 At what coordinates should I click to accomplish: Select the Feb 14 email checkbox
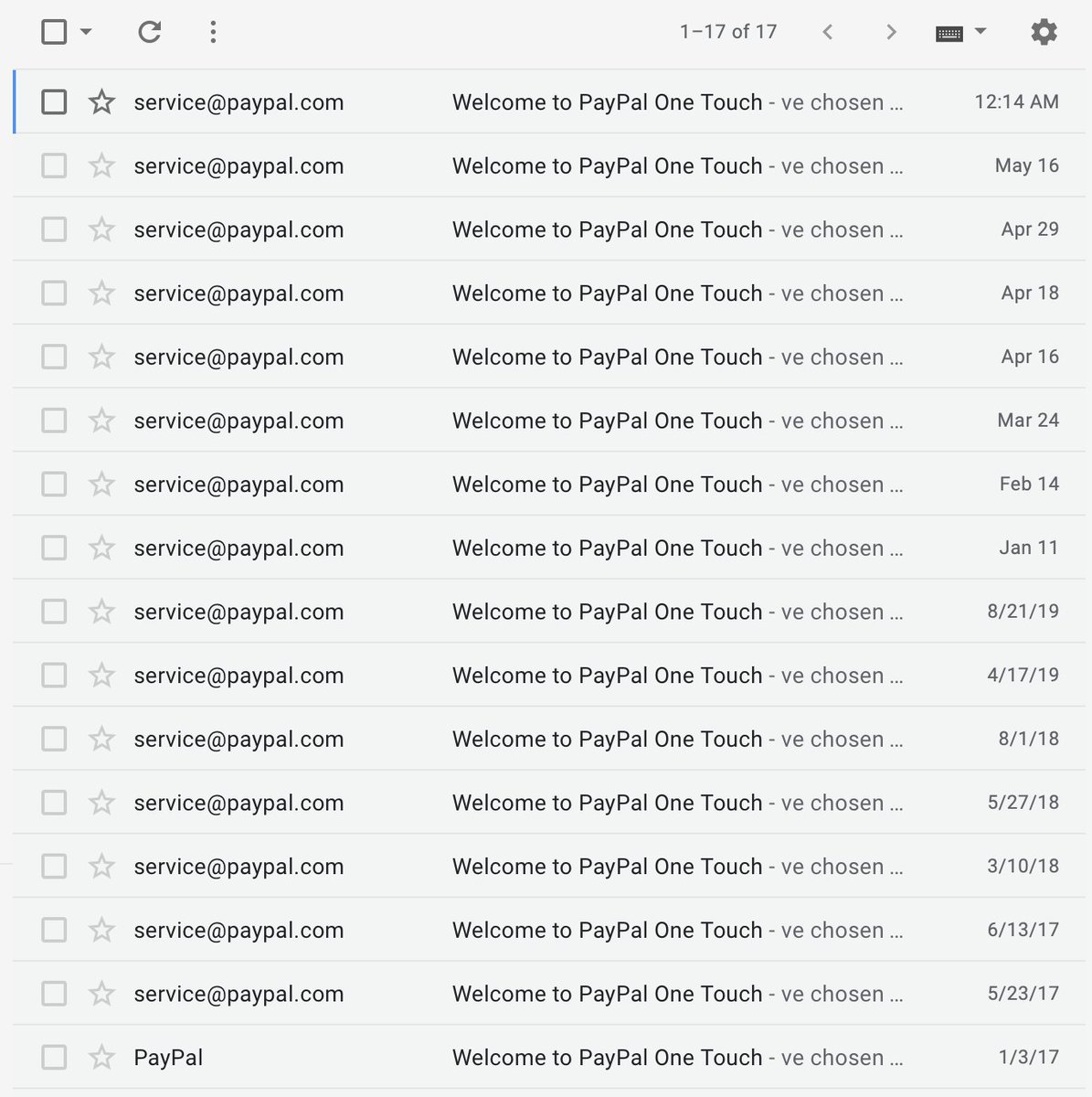click(54, 484)
